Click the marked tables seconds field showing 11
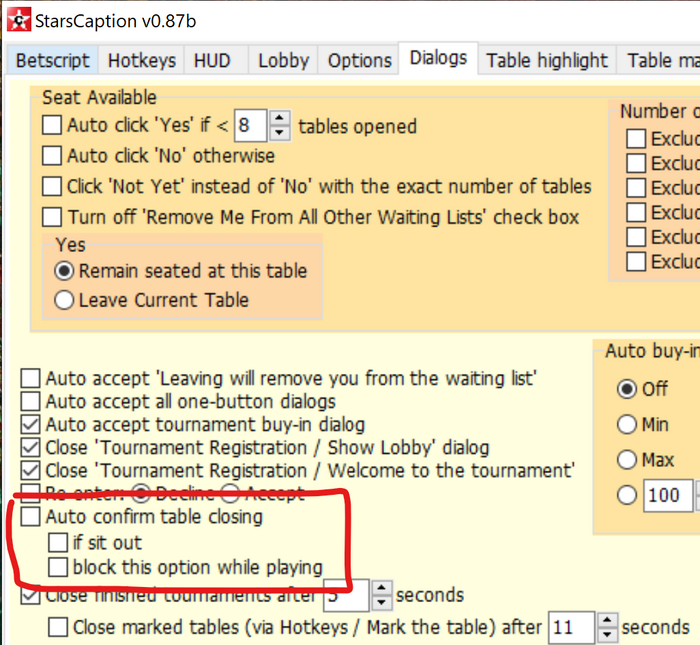Viewport: 700px width, 645px height. pos(571,628)
